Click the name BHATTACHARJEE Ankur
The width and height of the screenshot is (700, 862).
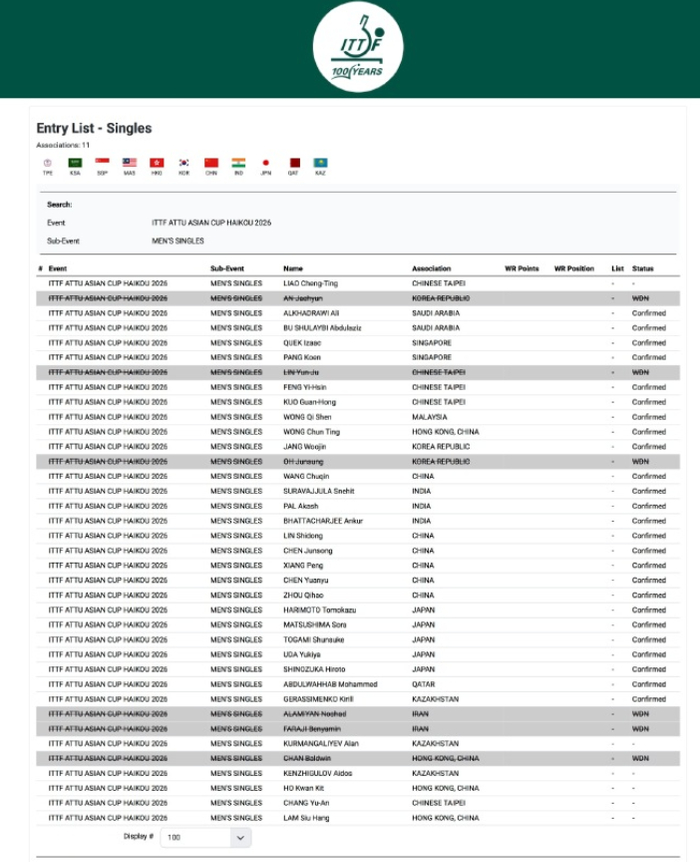point(323,521)
